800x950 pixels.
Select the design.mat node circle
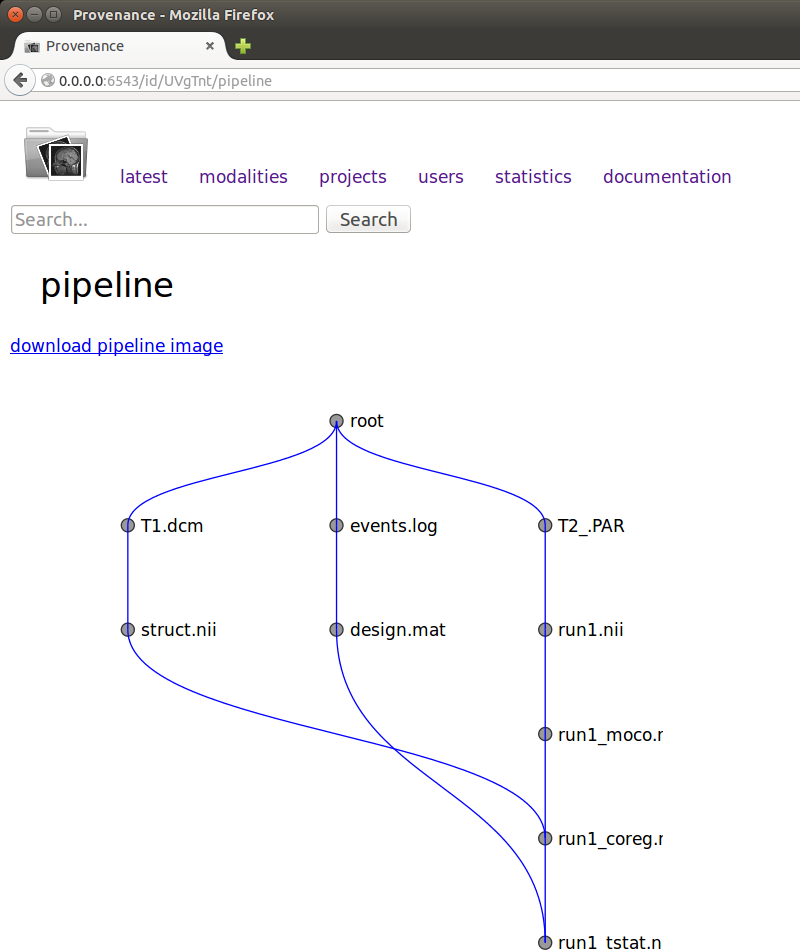(x=336, y=629)
